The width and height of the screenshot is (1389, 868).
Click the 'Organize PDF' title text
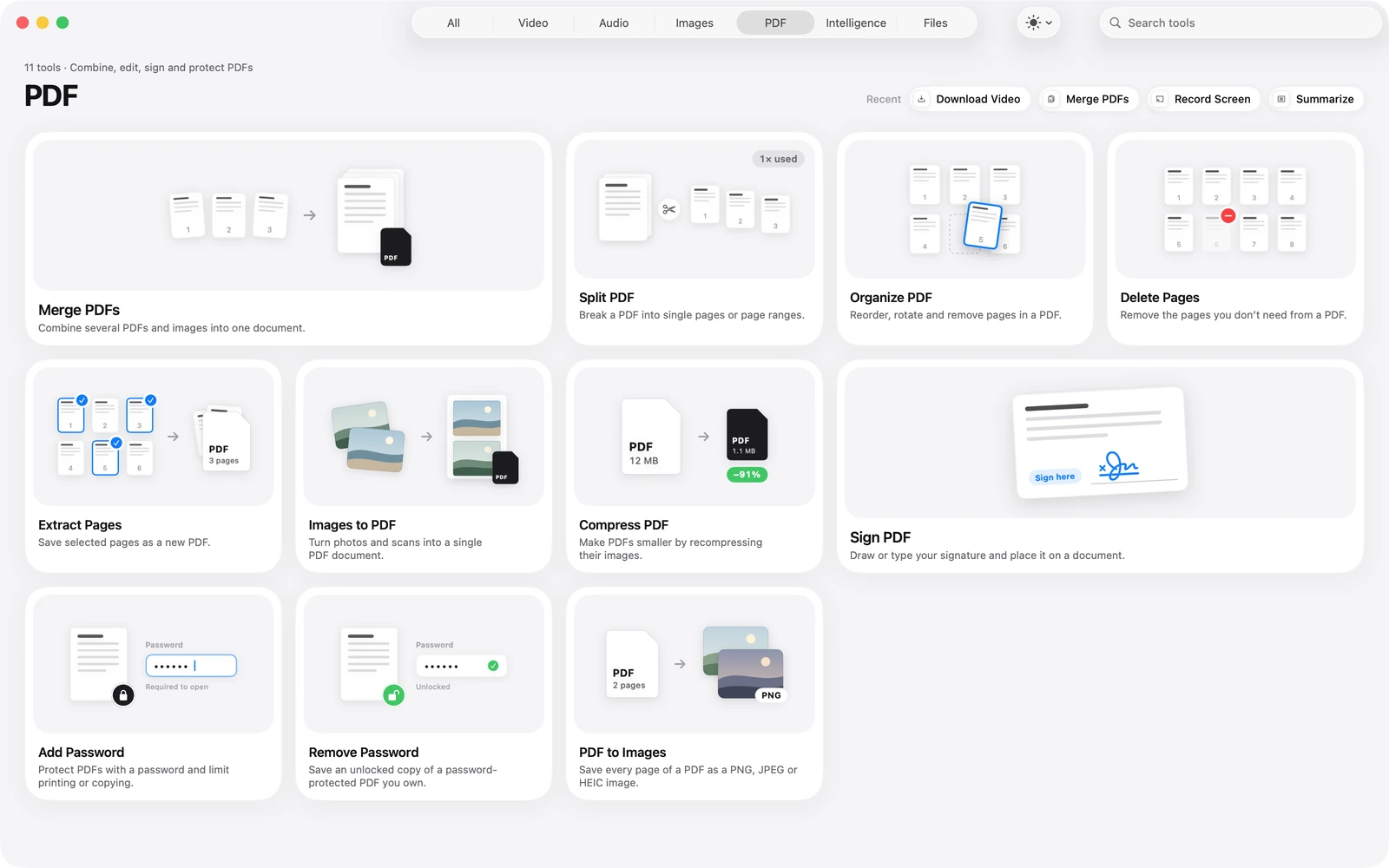tap(891, 298)
